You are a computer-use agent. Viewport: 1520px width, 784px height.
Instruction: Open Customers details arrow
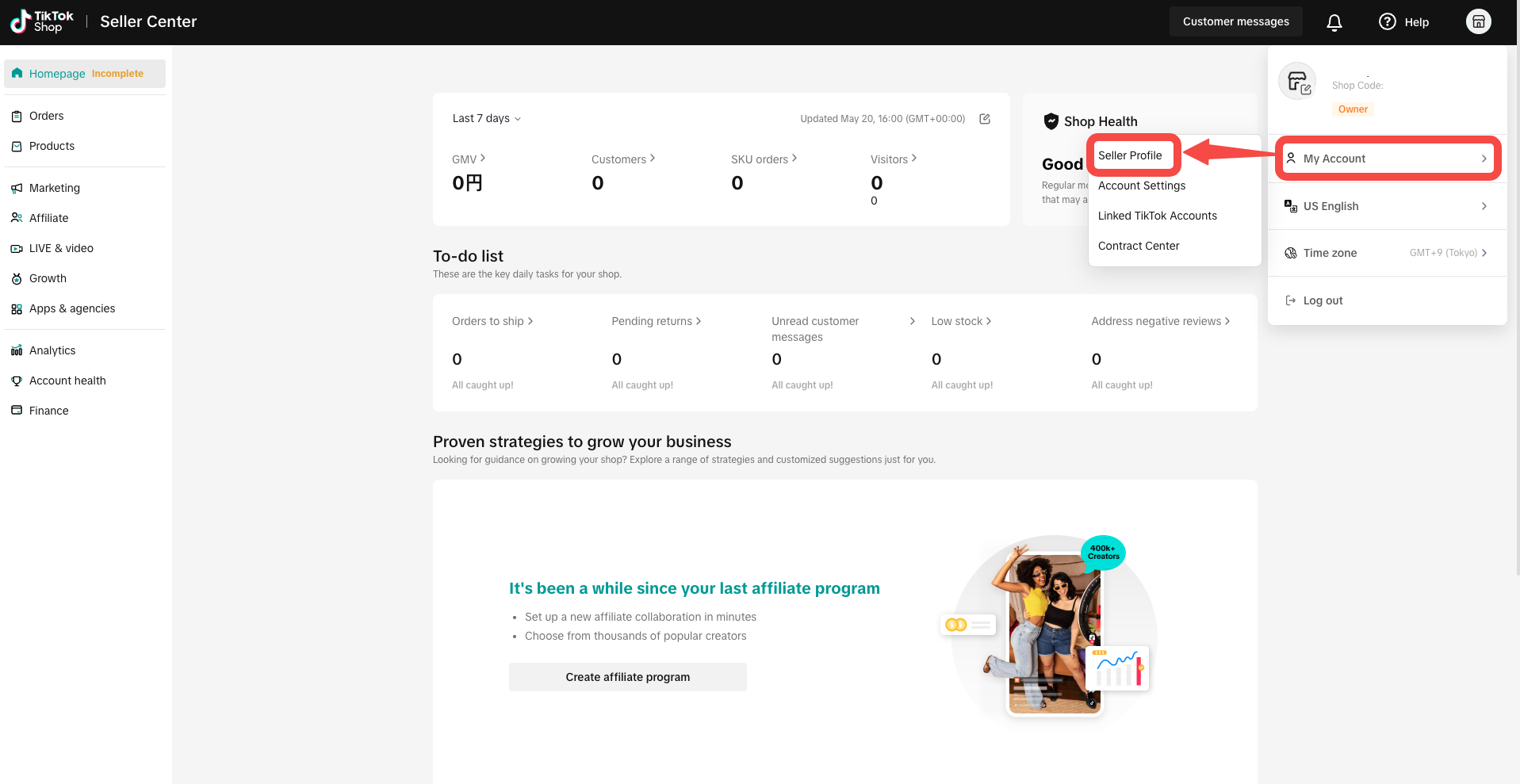pos(653,159)
